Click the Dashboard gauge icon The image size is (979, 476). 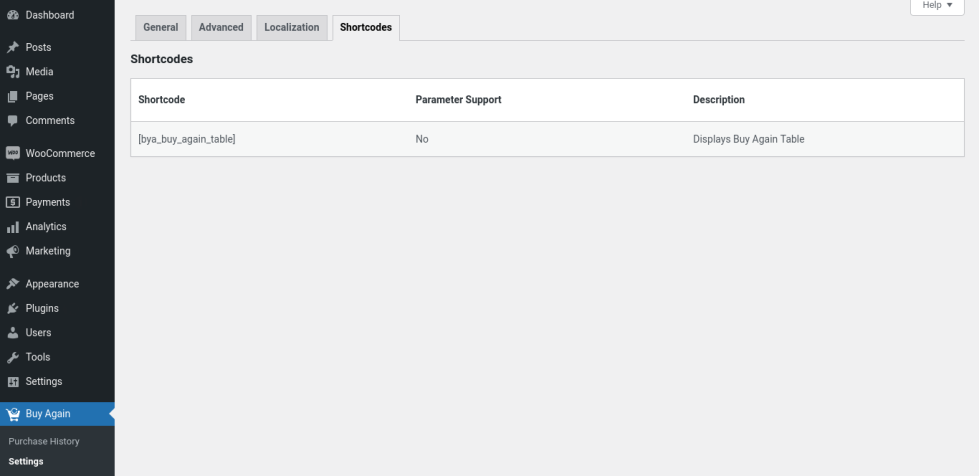pyautogui.click(x=13, y=15)
